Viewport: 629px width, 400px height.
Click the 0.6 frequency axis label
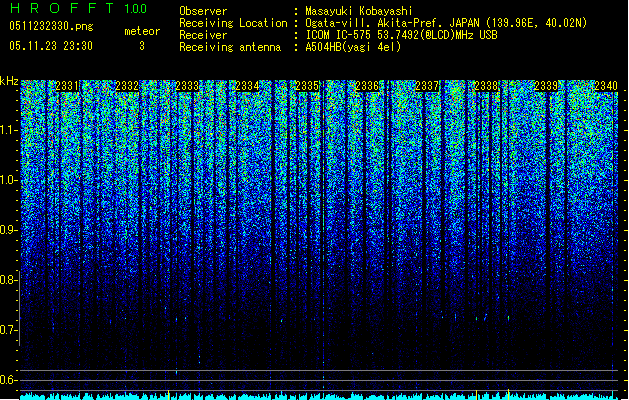pyautogui.click(x=9, y=380)
